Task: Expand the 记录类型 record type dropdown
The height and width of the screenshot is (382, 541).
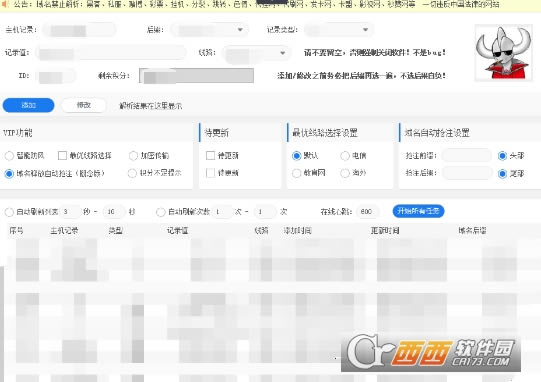Action: [x=337, y=30]
